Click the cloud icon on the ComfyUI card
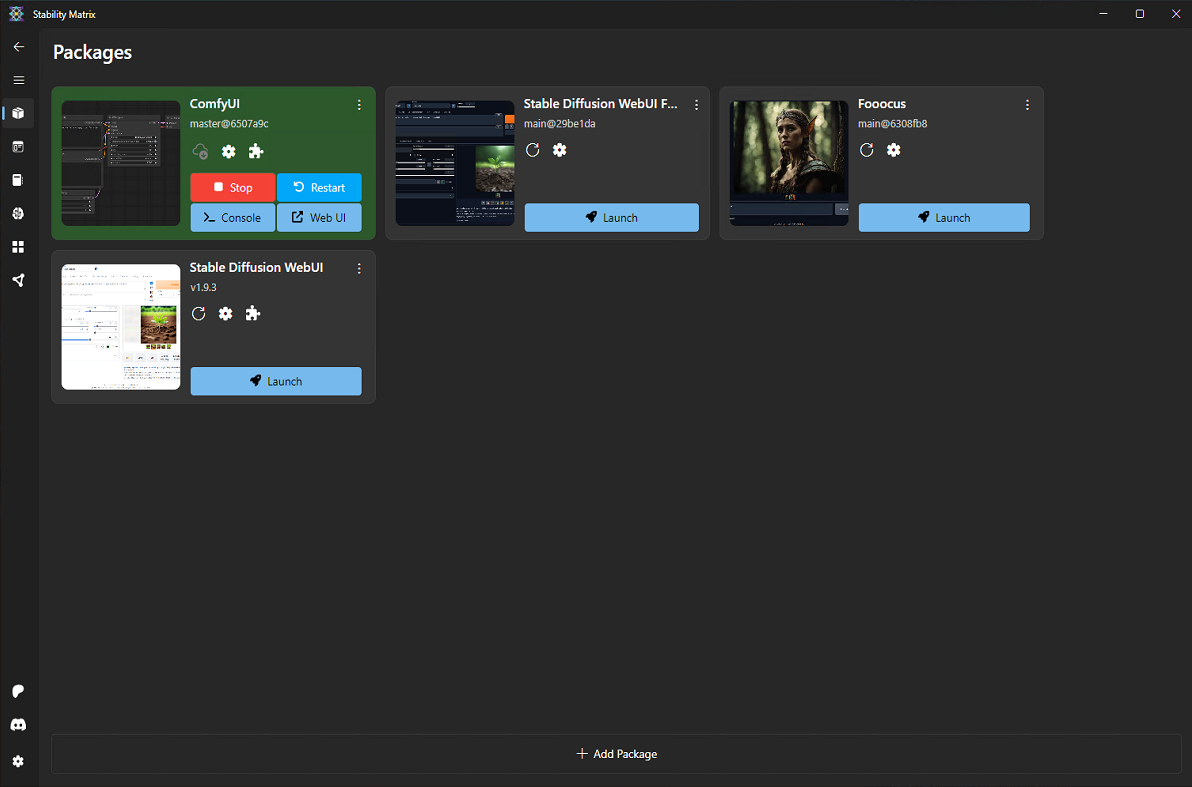The image size is (1192, 787). coord(201,151)
